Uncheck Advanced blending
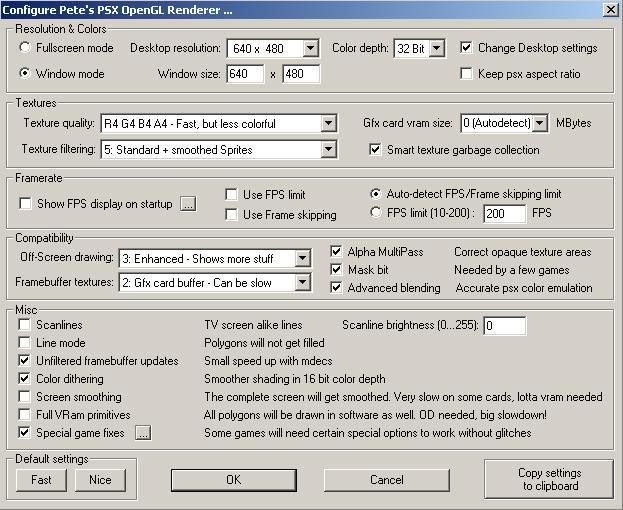Screen dimensions: 623x510 tap(336, 287)
